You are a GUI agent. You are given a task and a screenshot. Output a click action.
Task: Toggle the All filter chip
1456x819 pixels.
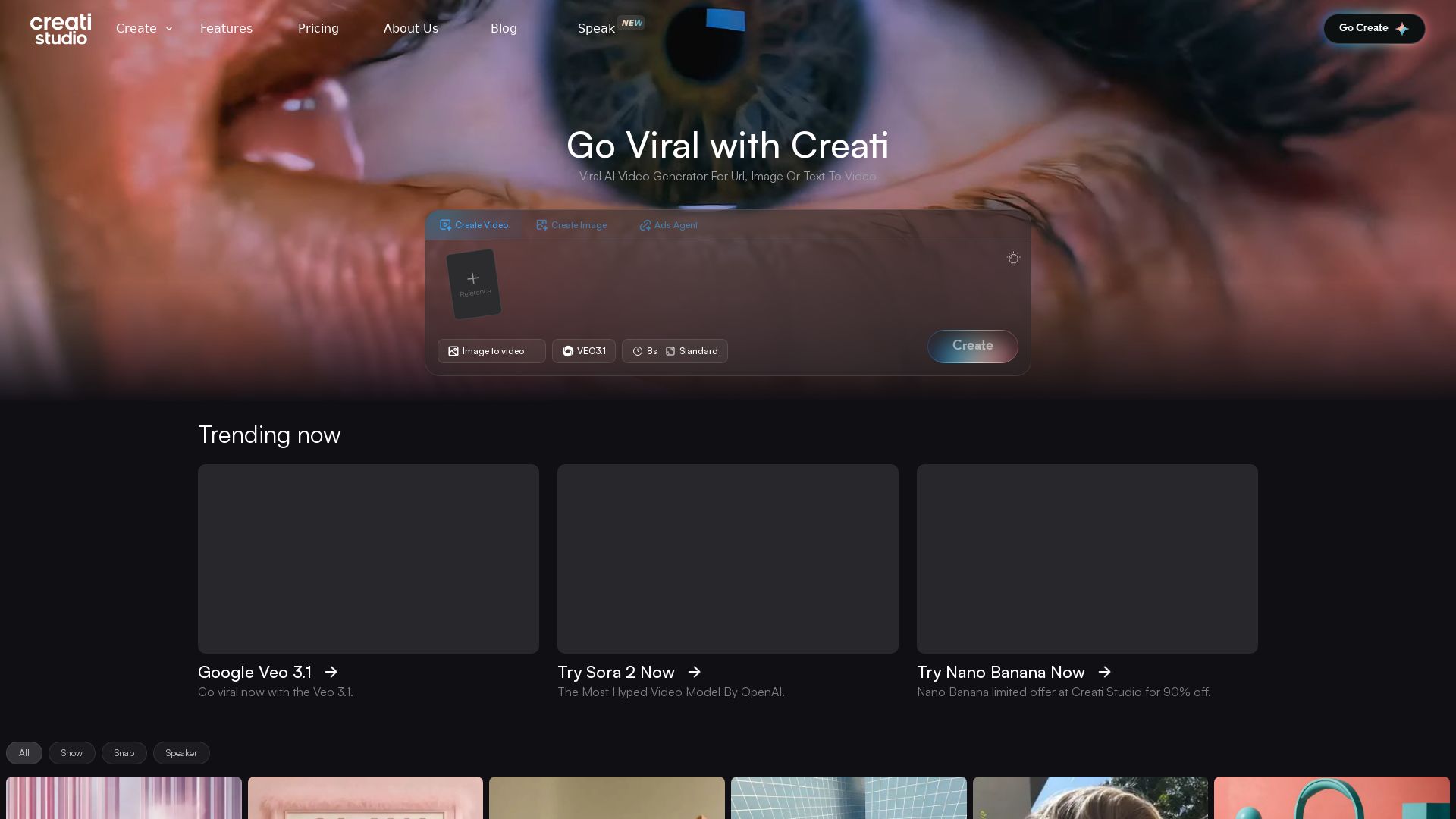click(24, 753)
